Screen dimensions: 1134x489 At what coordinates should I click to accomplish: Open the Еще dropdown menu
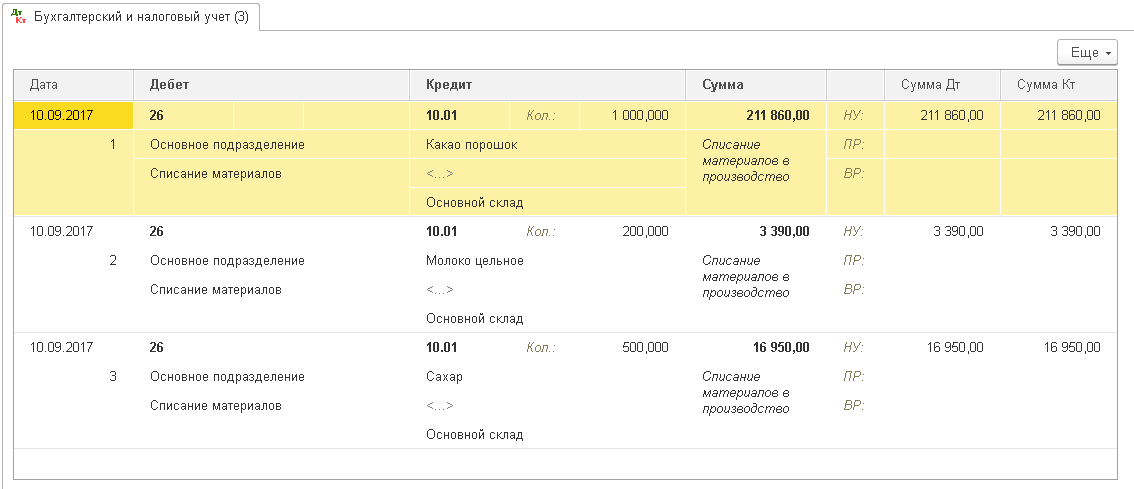pyautogui.click(x=1087, y=53)
